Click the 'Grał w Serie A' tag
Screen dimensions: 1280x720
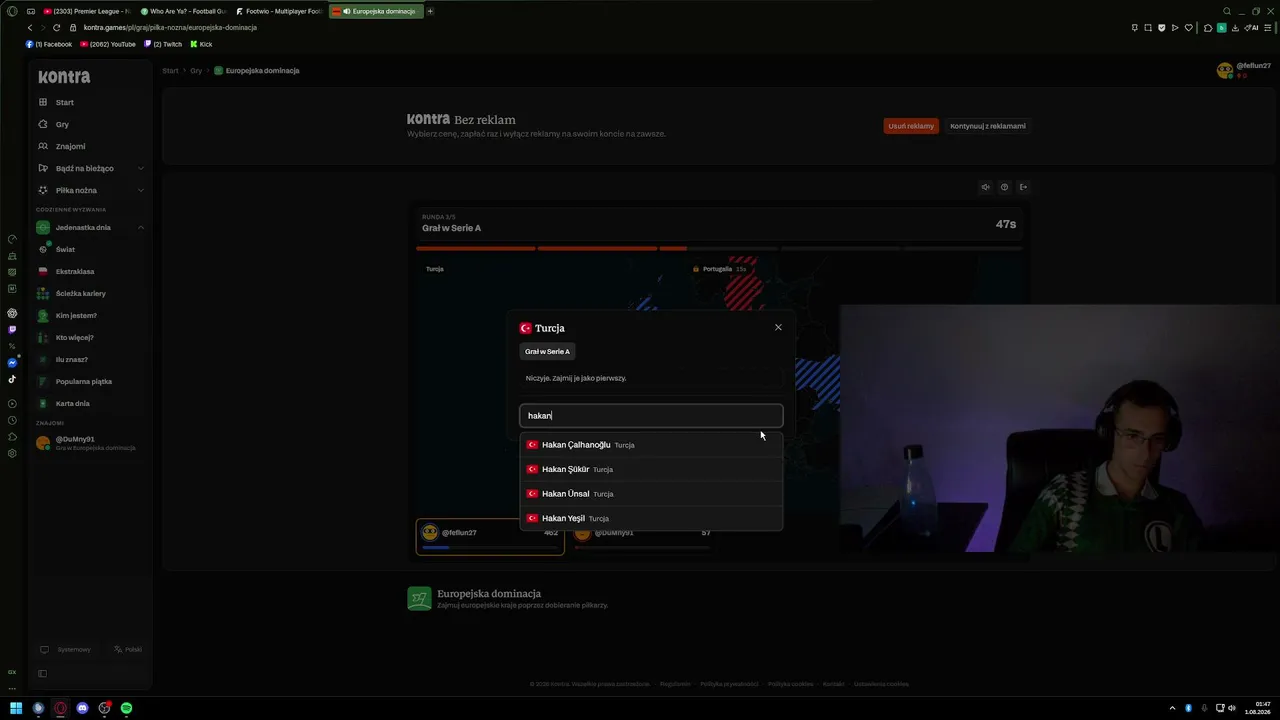click(547, 351)
